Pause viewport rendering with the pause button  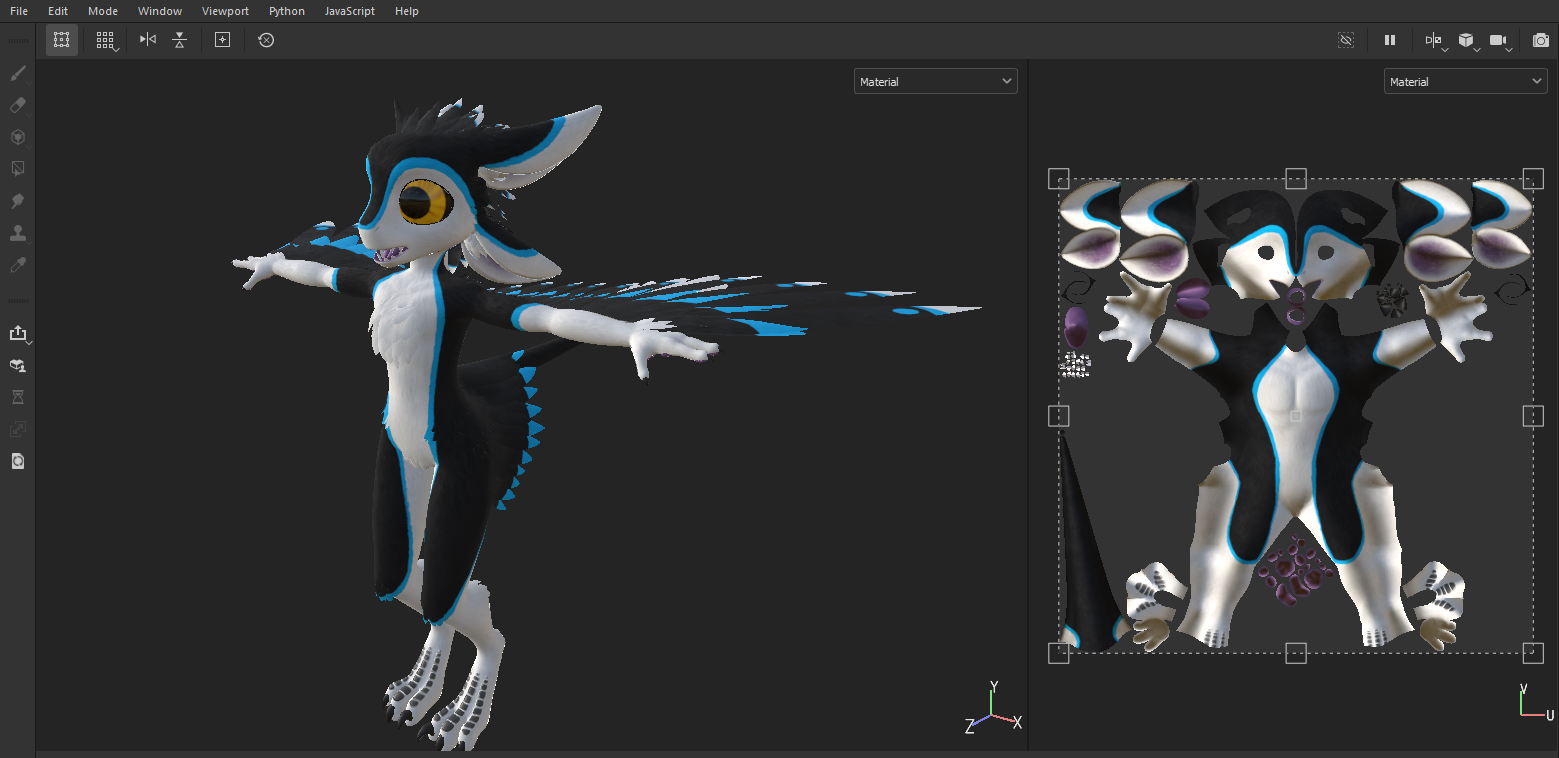(1390, 40)
